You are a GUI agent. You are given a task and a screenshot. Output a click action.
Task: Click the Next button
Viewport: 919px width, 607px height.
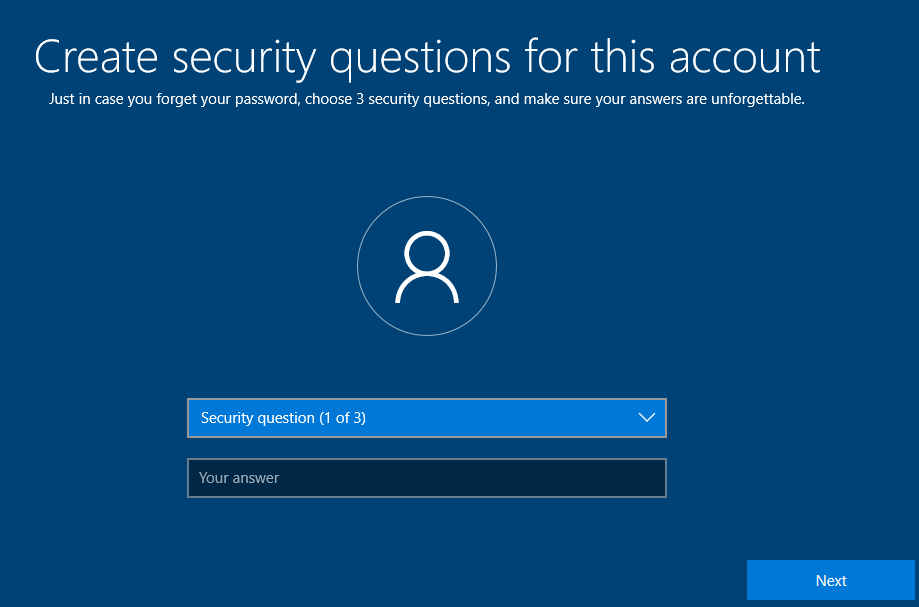pyautogui.click(x=830, y=580)
